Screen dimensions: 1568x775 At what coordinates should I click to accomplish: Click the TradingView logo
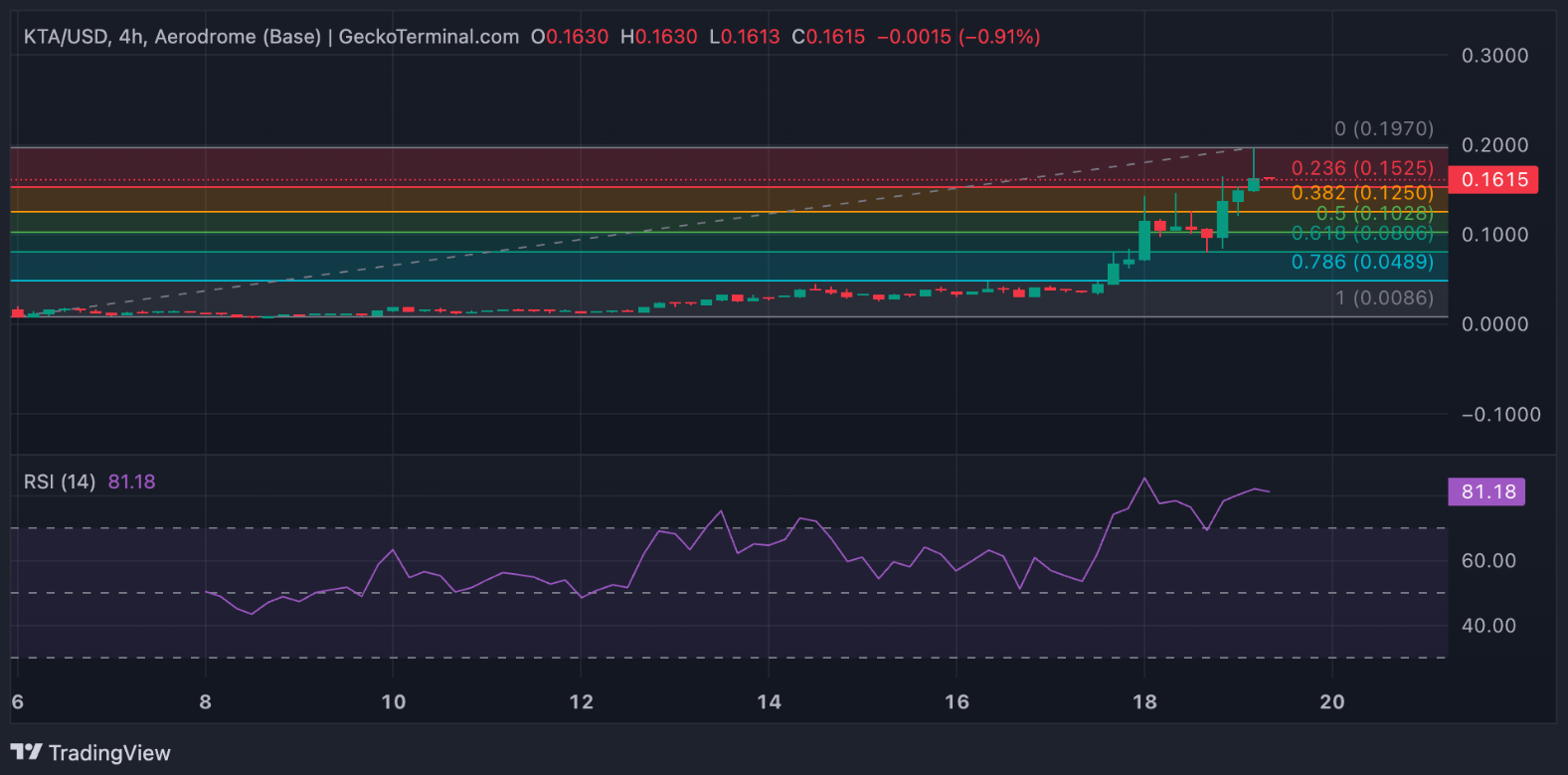point(90,752)
